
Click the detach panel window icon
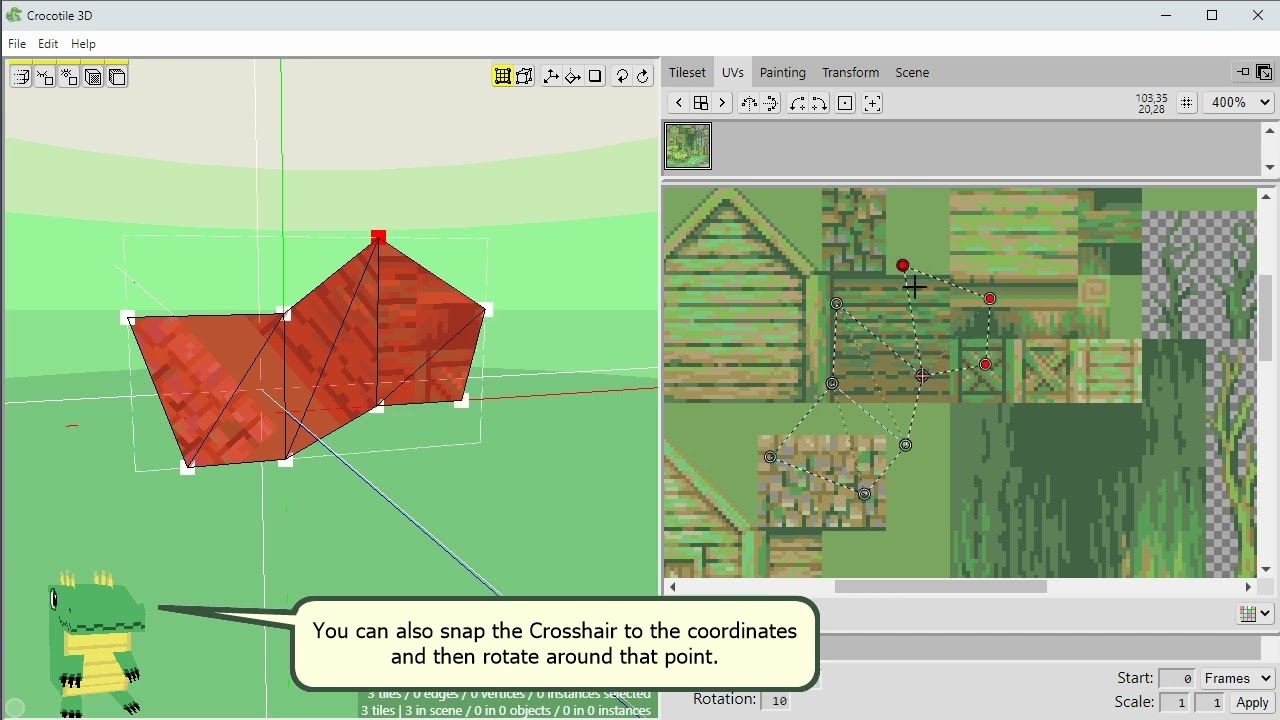click(x=1264, y=72)
